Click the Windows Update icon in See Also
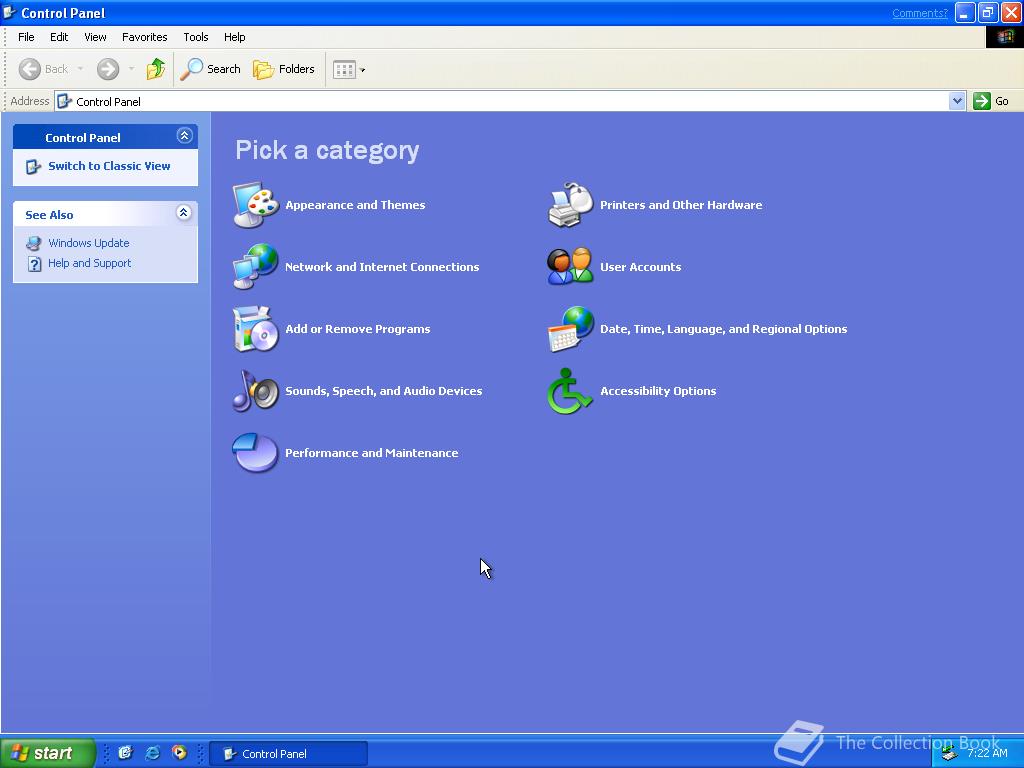 pos(33,243)
